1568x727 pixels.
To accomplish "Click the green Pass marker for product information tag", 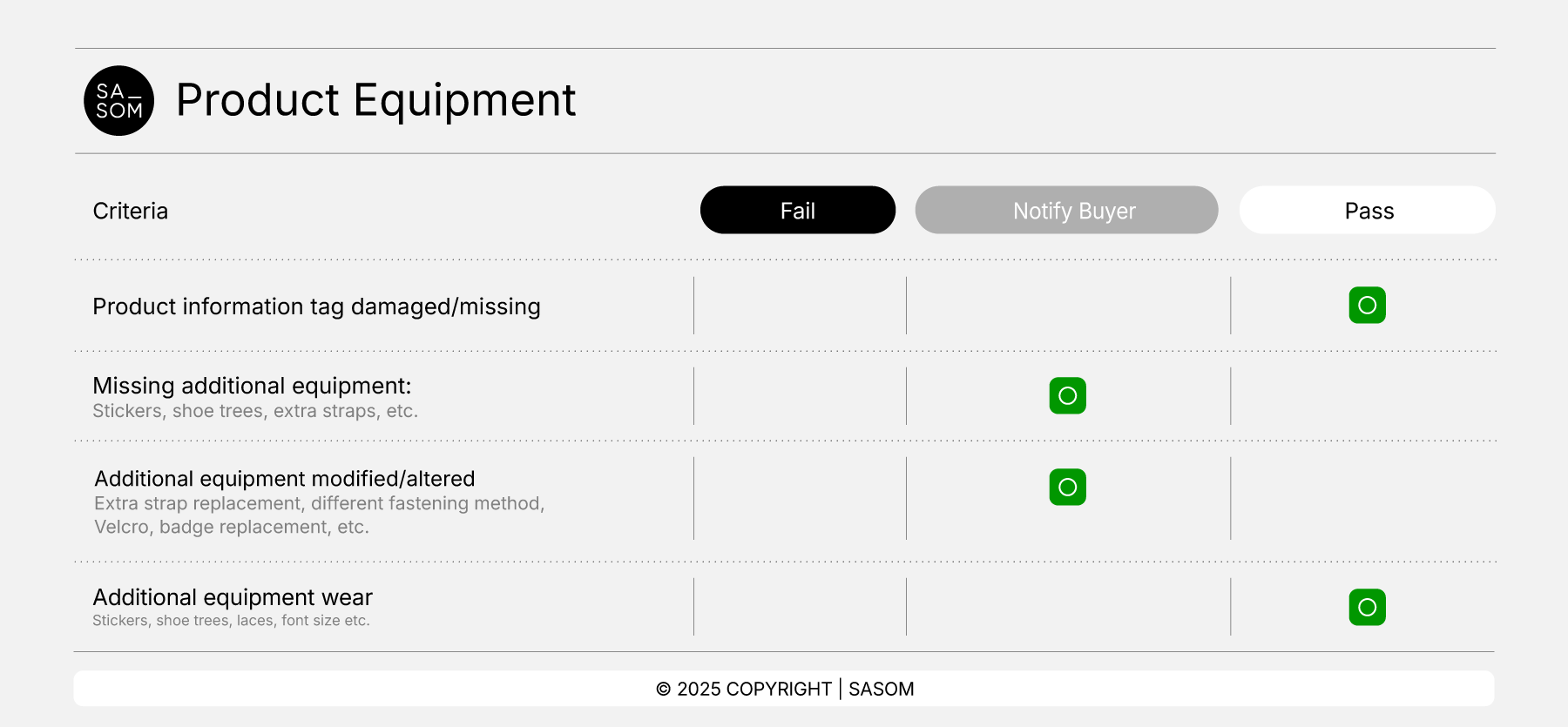I will coord(1367,306).
